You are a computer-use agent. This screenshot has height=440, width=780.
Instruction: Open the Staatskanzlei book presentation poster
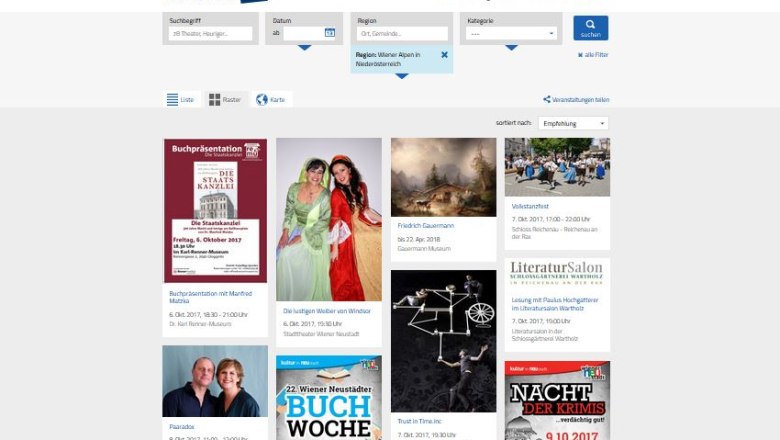pos(215,210)
